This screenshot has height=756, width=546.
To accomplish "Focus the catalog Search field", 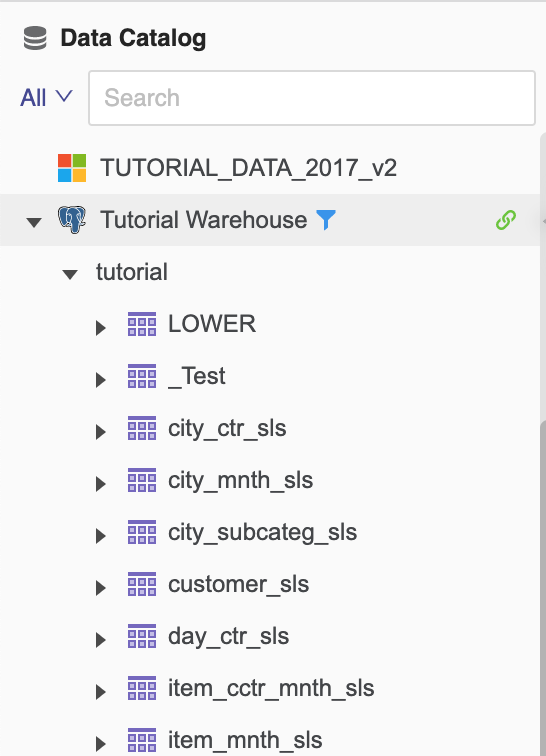I will [x=312, y=98].
